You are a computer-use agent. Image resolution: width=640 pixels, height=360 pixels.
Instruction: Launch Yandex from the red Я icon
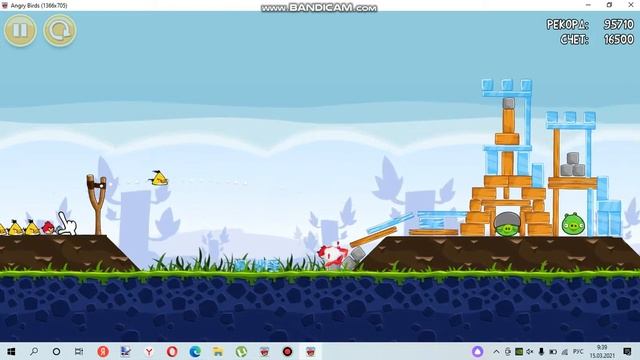(103, 351)
